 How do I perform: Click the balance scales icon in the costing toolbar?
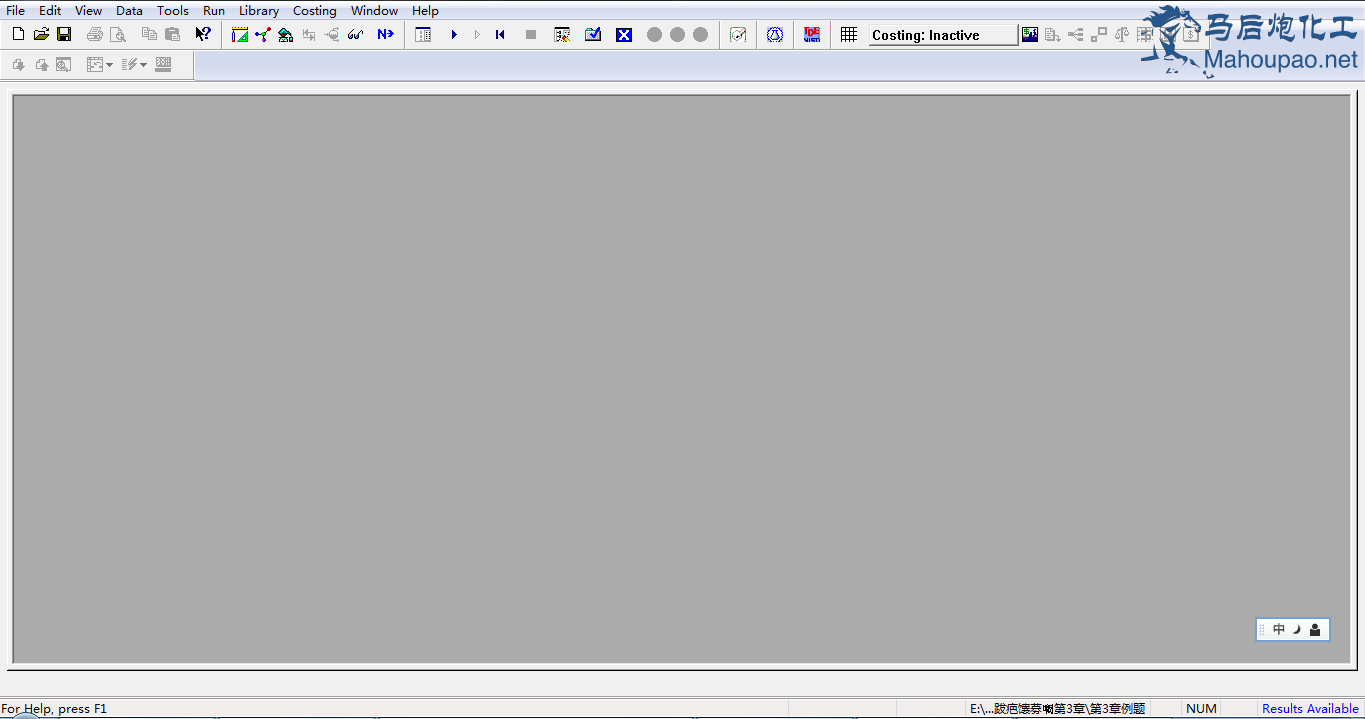(x=1122, y=35)
